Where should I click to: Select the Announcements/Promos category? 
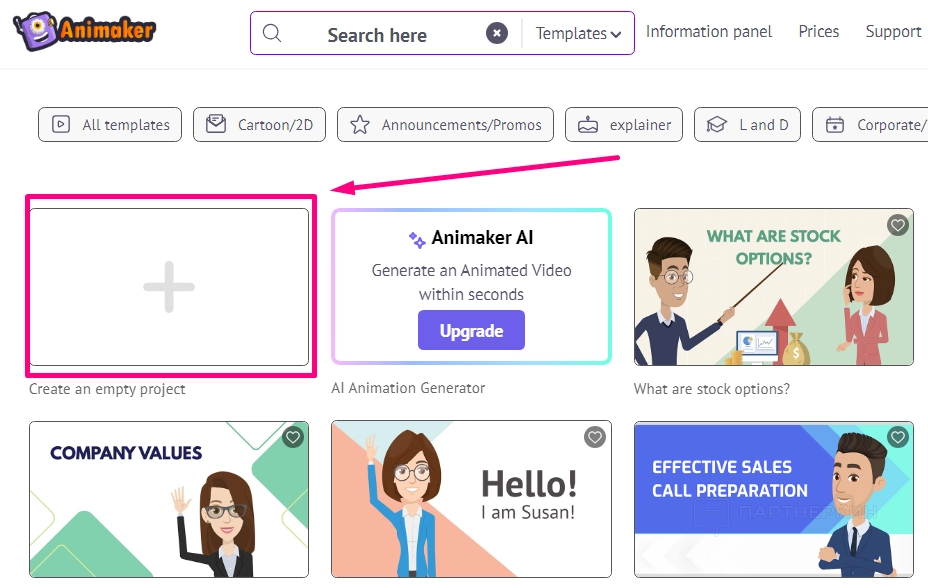[x=445, y=125]
